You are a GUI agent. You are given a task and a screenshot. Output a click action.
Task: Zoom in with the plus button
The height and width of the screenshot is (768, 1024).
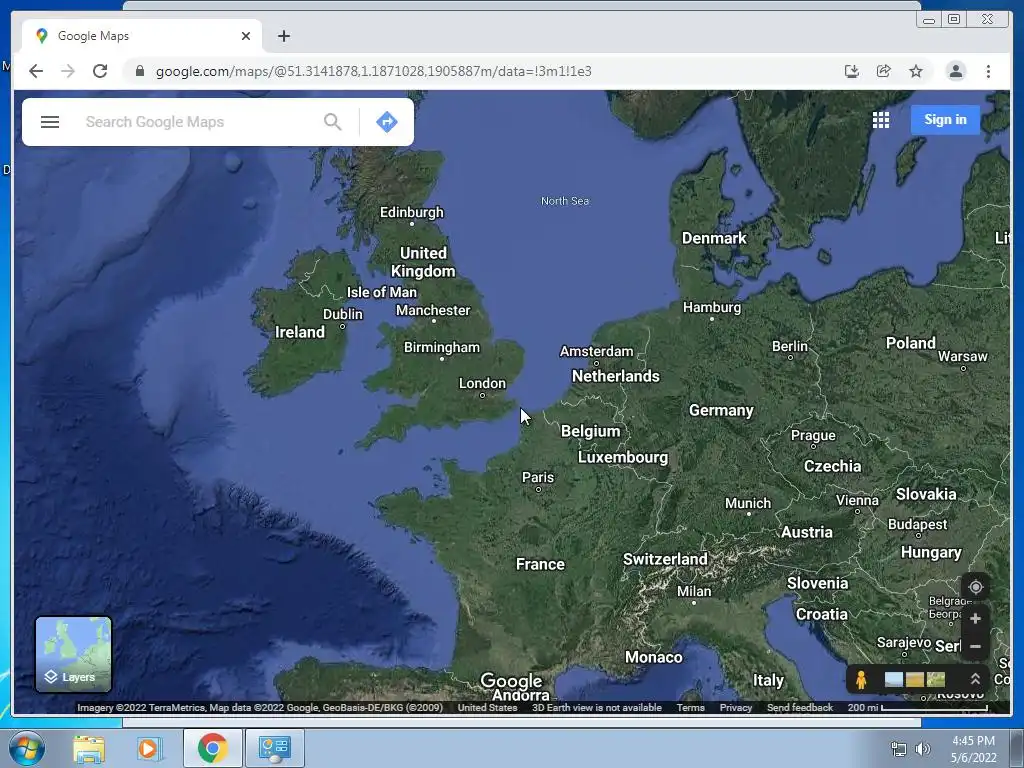click(x=975, y=618)
